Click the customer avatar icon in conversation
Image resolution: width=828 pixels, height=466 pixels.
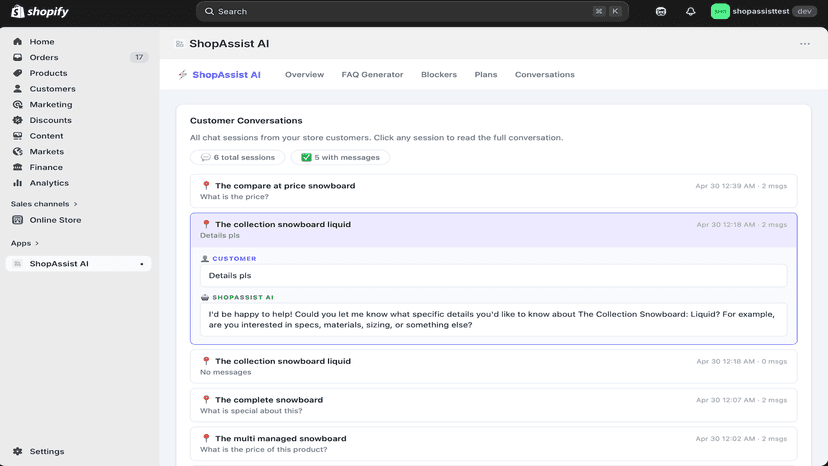pyautogui.click(x=205, y=259)
